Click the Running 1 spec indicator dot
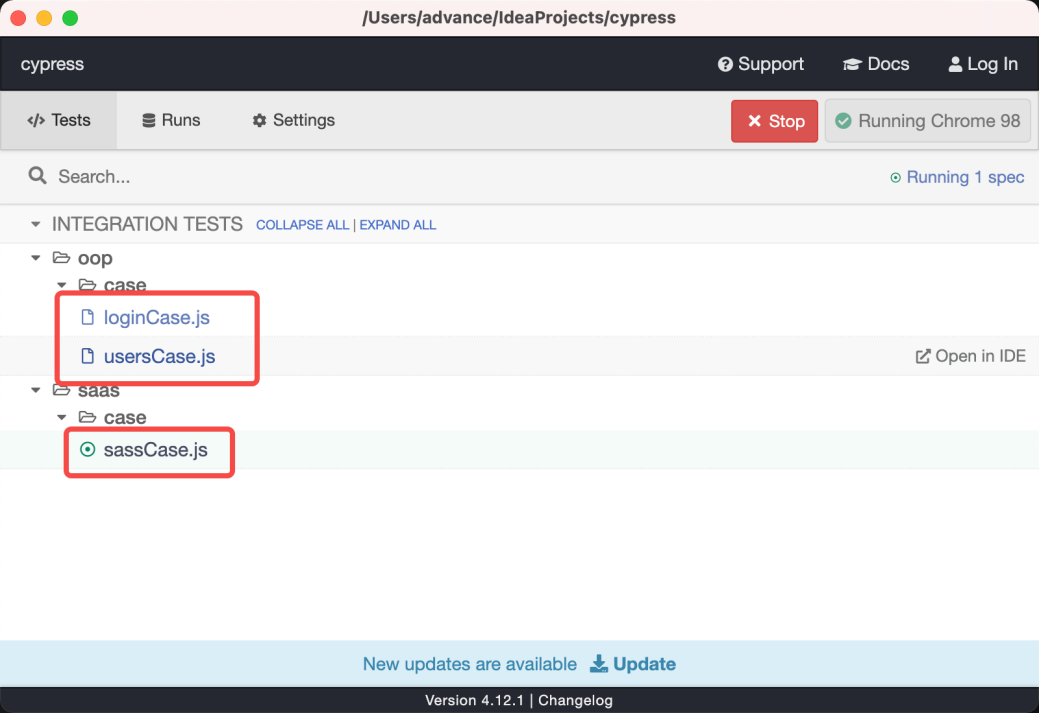The width and height of the screenshot is (1039, 713). pos(895,178)
